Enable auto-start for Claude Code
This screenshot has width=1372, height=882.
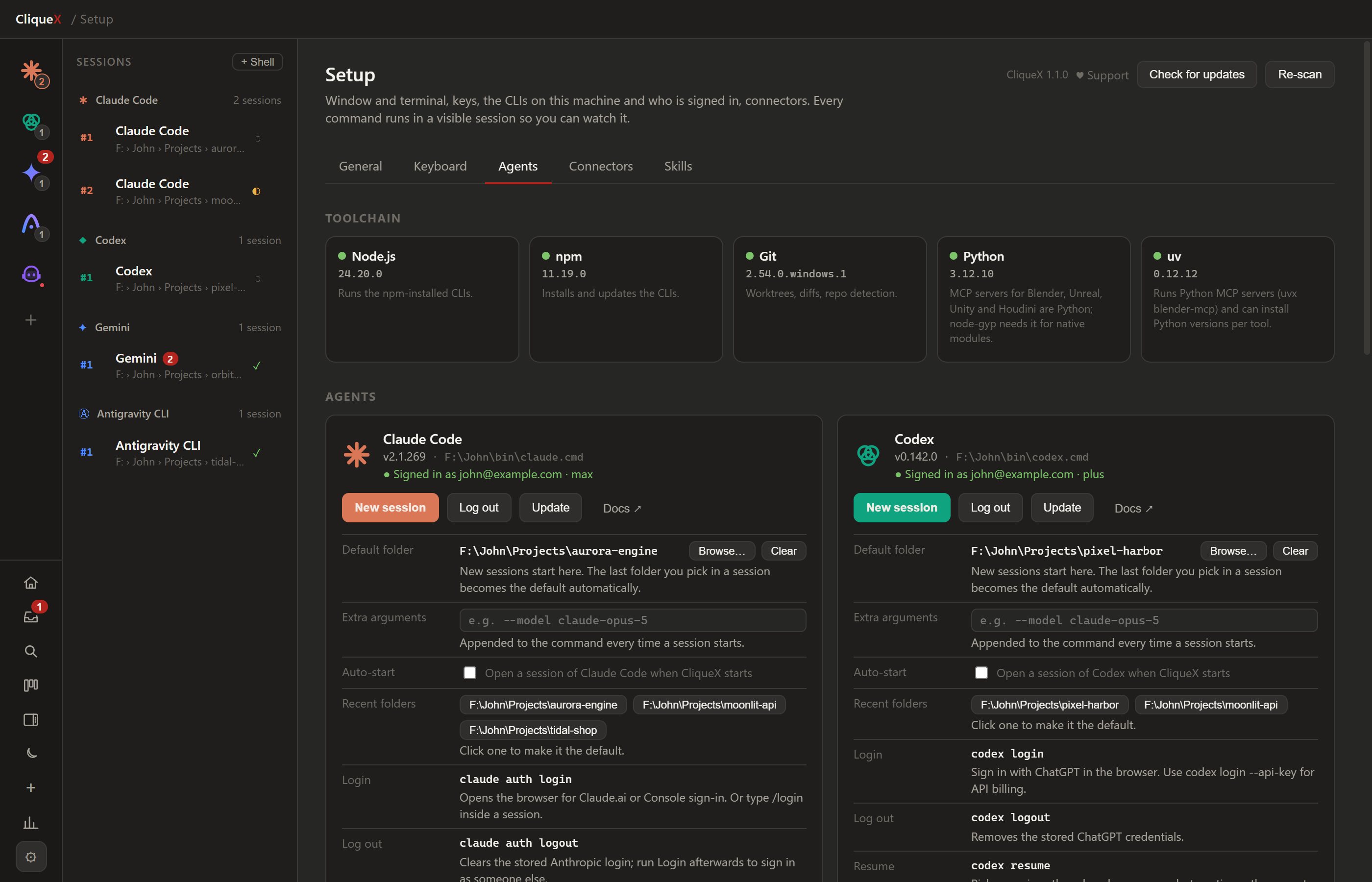coord(469,673)
